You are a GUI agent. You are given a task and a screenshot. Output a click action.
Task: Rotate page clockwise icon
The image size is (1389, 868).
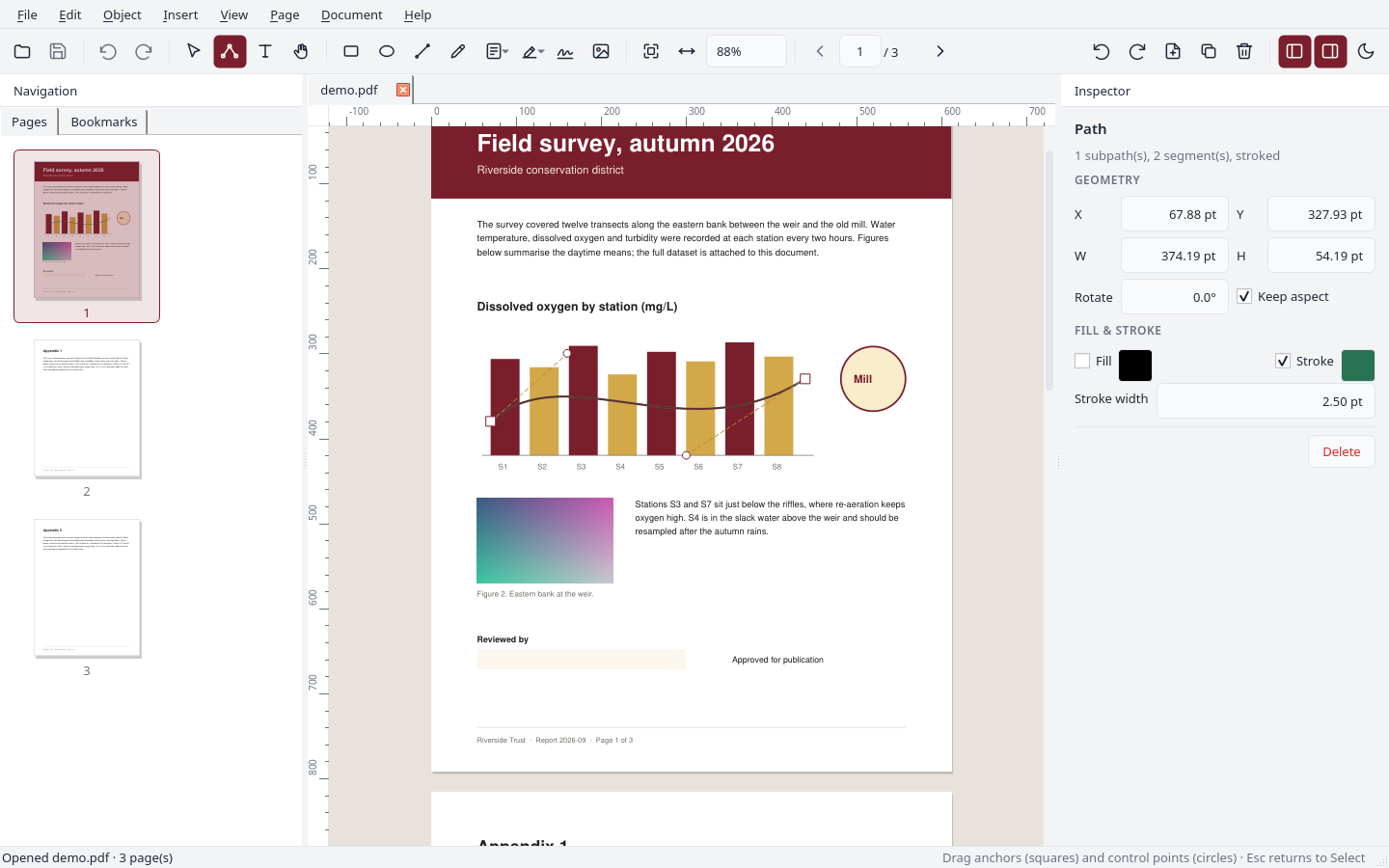click(x=1137, y=51)
